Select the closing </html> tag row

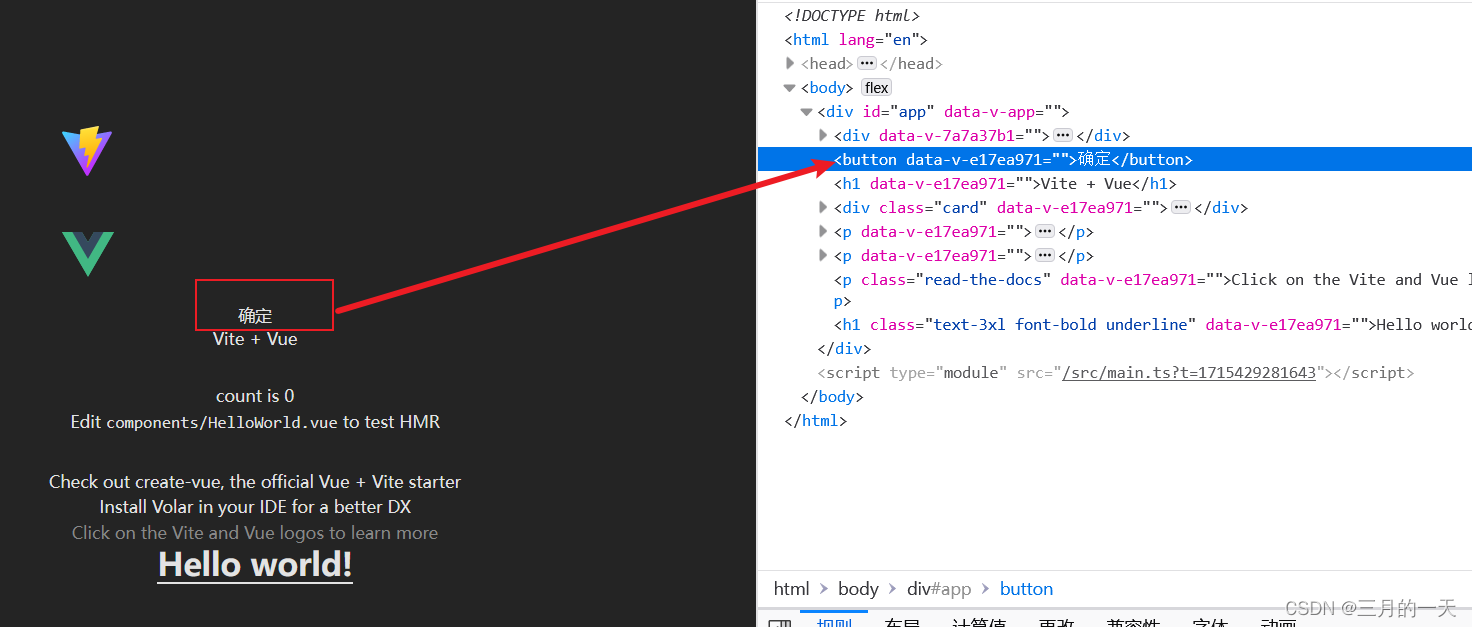coord(816,421)
